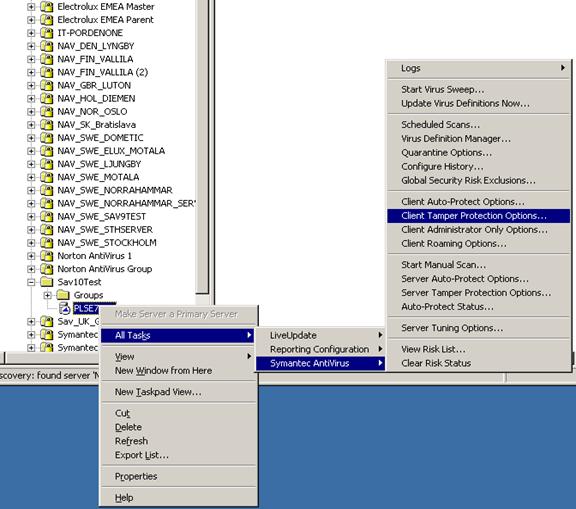576x509 pixels.
Task: Click the NAV_GBR_LUTON group icon
Action: point(47,86)
